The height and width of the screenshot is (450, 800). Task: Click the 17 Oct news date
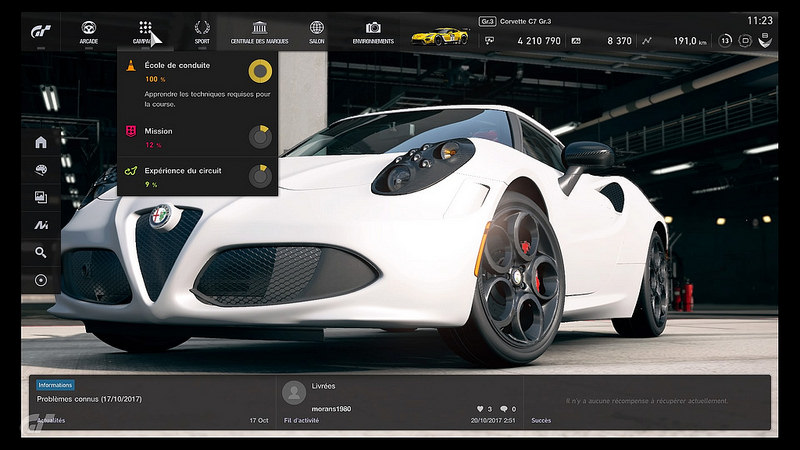click(x=259, y=420)
